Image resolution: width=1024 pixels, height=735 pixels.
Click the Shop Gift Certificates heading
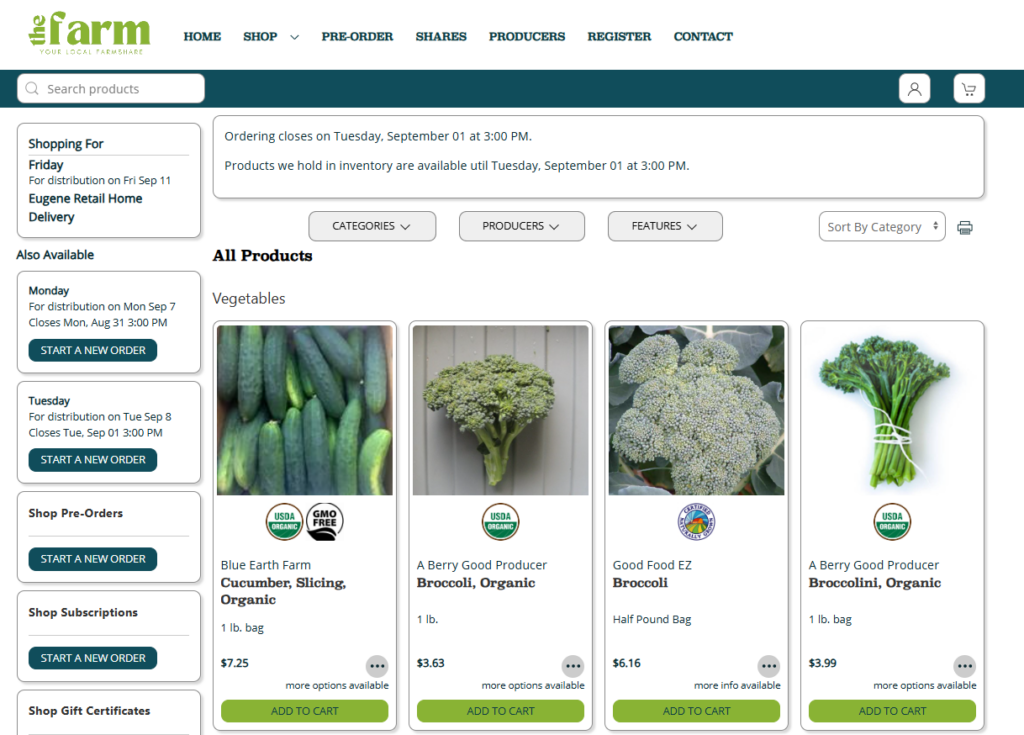89,711
